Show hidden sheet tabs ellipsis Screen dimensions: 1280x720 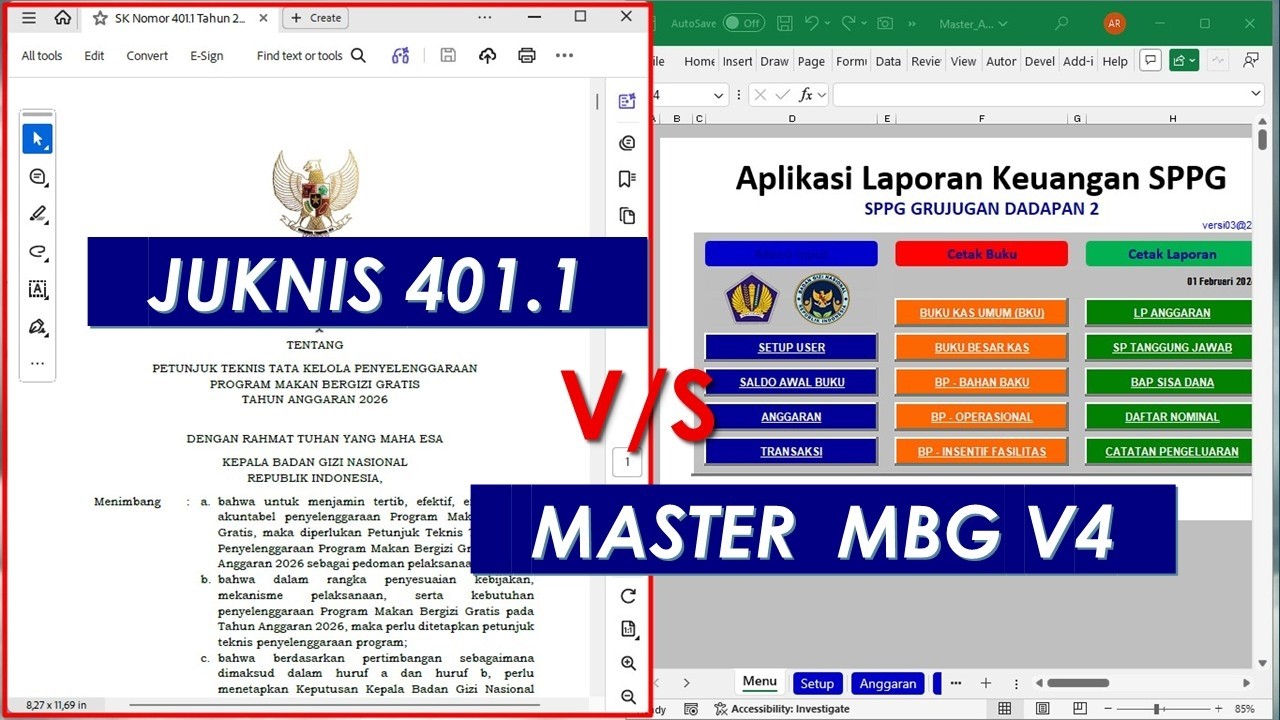[956, 683]
